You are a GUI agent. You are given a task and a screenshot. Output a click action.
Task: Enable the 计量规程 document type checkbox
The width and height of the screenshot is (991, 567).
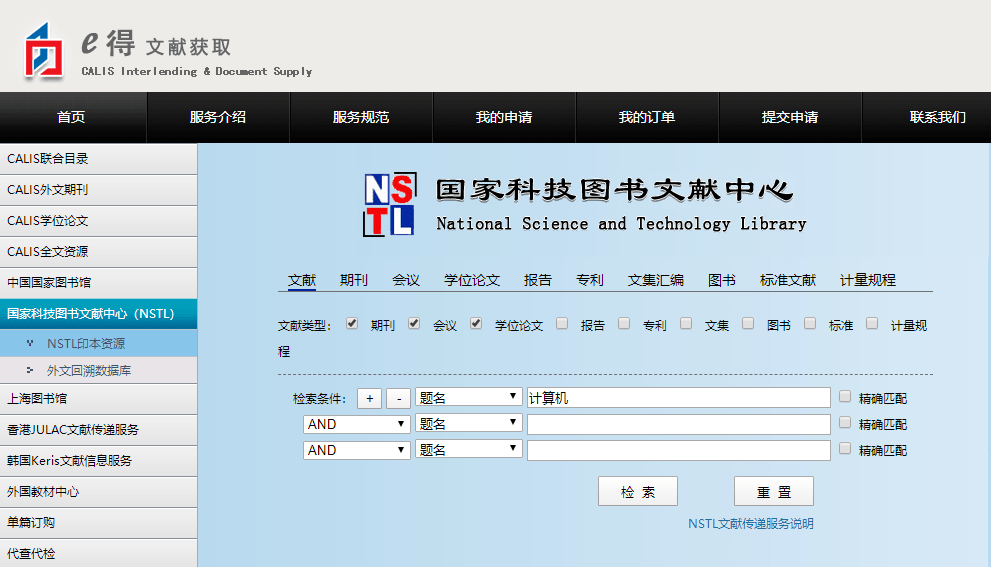click(x=872, y=324)
